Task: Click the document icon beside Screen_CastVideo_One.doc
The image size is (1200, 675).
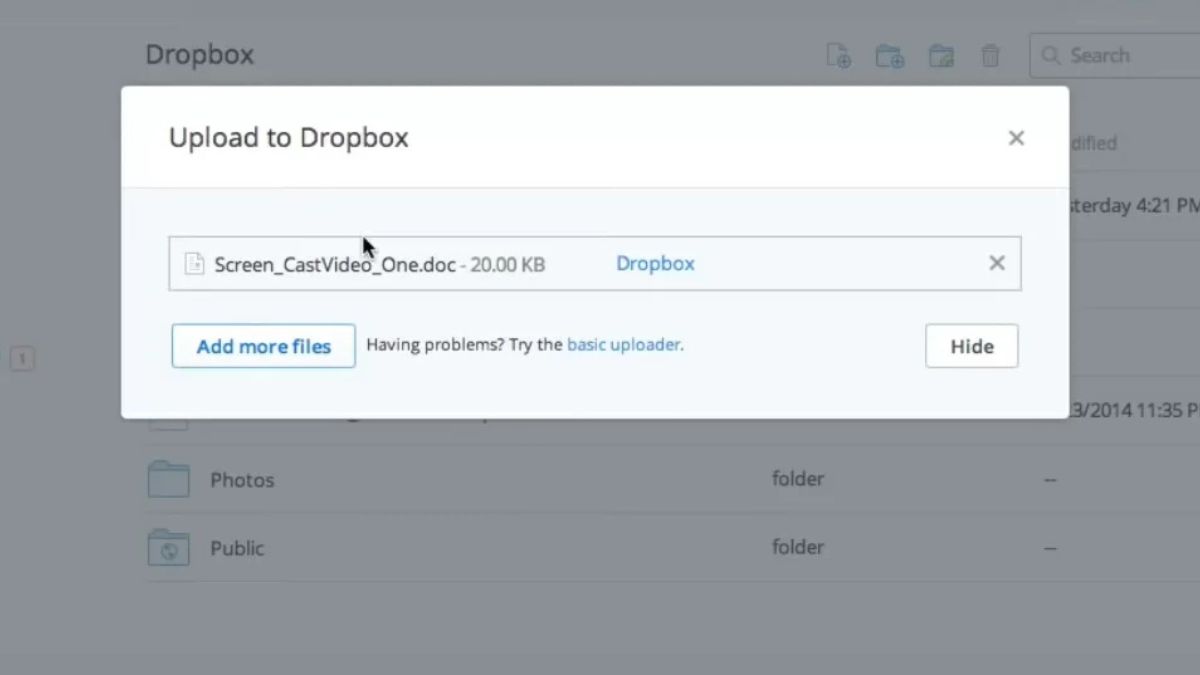Action: [x=195, y=264]
